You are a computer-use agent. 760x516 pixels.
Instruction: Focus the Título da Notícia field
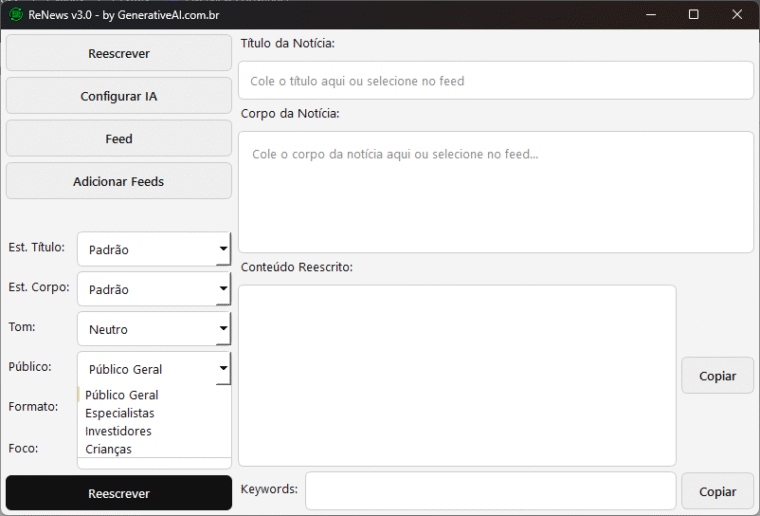(x=495, y=80)
